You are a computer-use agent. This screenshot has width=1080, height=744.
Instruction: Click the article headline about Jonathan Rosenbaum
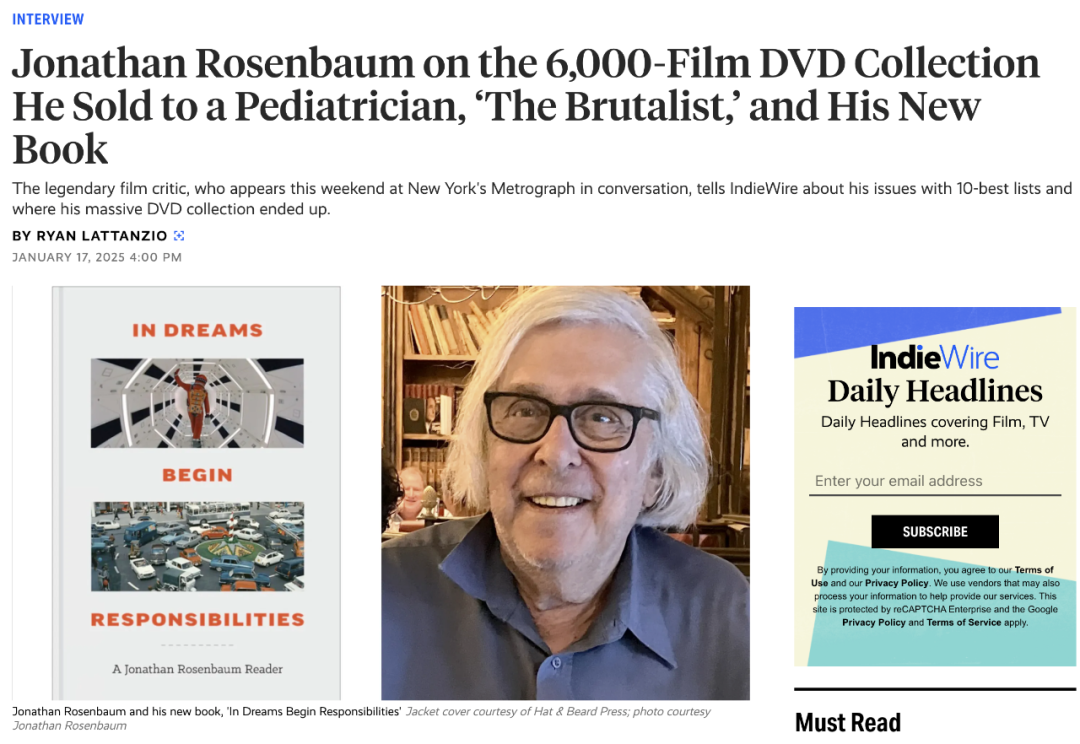coord(526,105)
